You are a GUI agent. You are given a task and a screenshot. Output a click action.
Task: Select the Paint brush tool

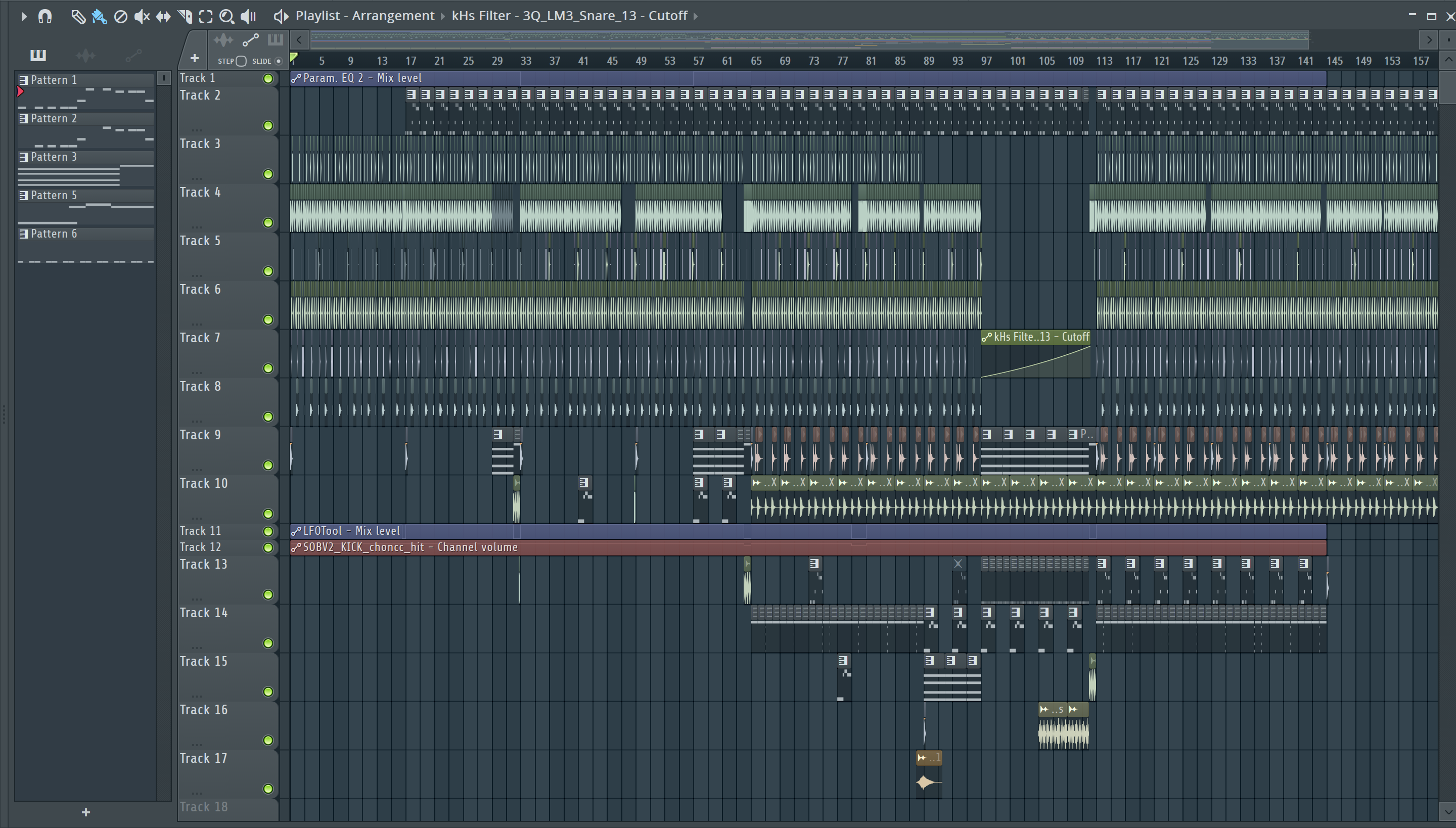pos(100,17)
